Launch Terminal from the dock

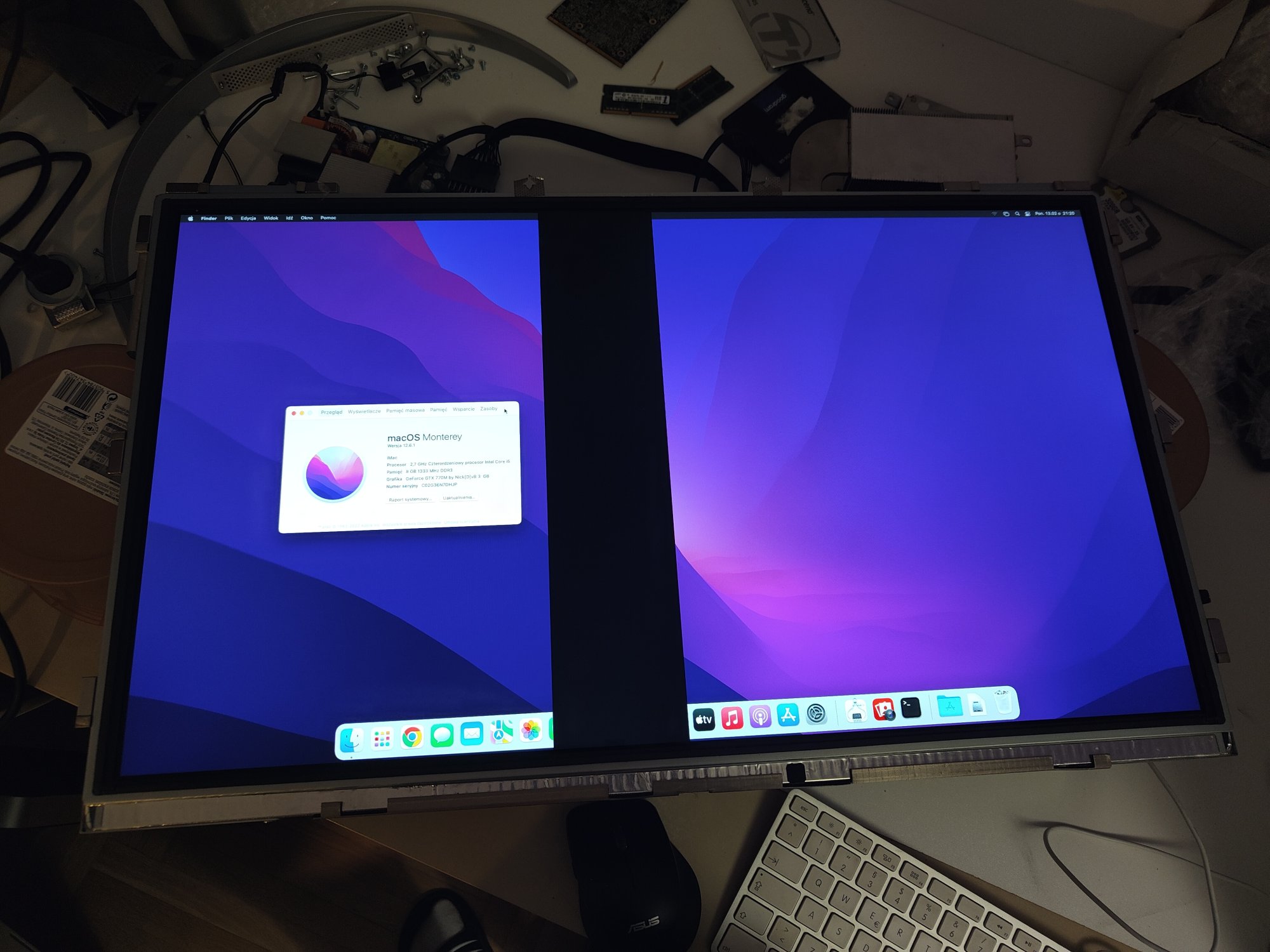pyautogui.click(x=911, y=708)
